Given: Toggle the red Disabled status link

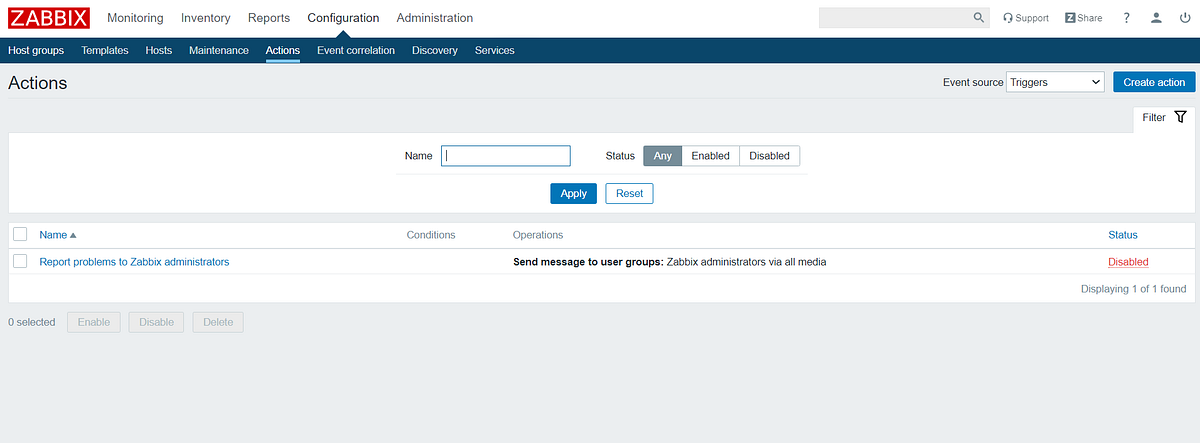Looking at the screenshot, I should [x=1128, y=262].
